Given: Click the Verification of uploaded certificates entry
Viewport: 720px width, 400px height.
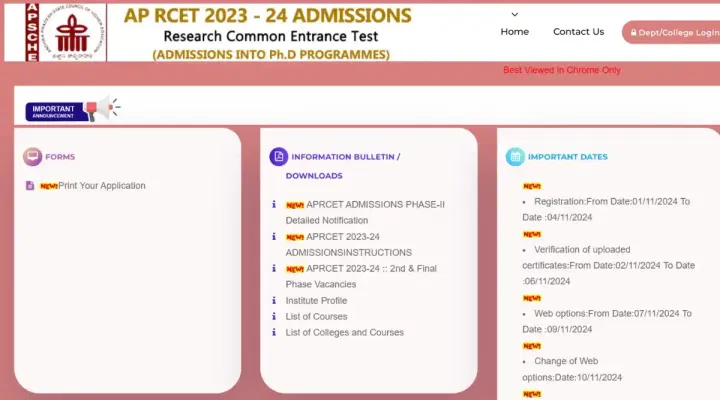Looking at the screenshot, I should pyautogui.click(x=608, y=265).
